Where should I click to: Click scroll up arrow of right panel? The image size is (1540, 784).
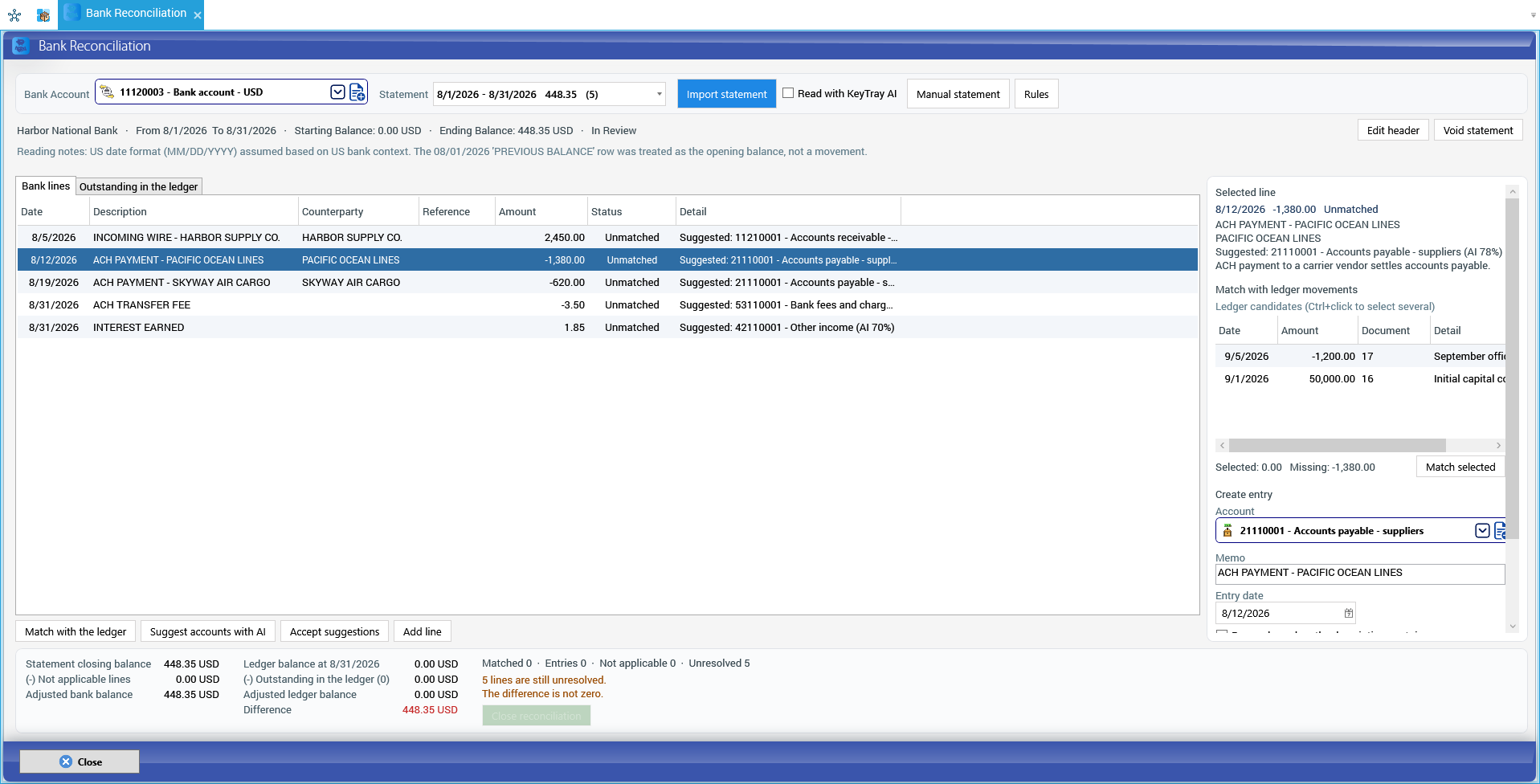1512,191
